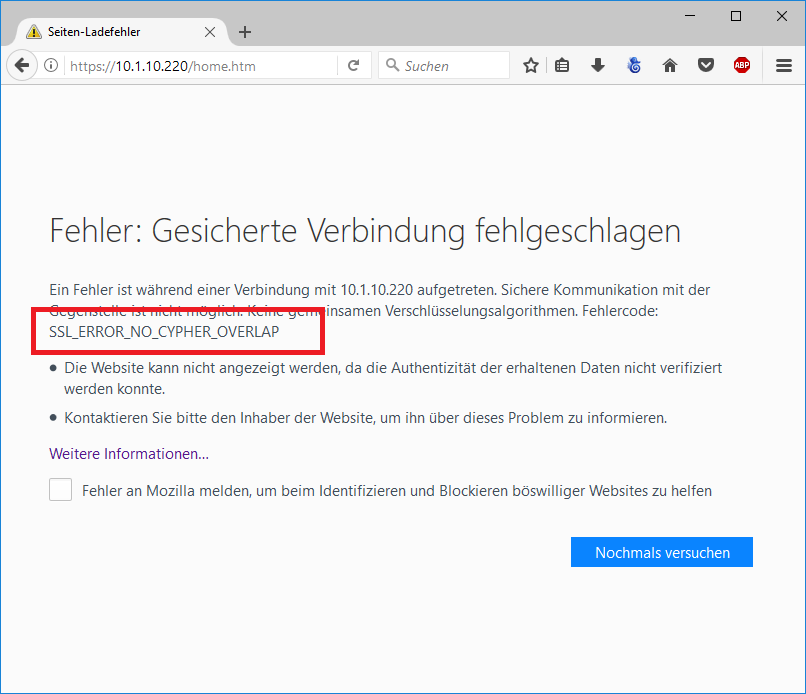The image size is (806, 694).
Task: Maximize the browser window
Action: 736,15
